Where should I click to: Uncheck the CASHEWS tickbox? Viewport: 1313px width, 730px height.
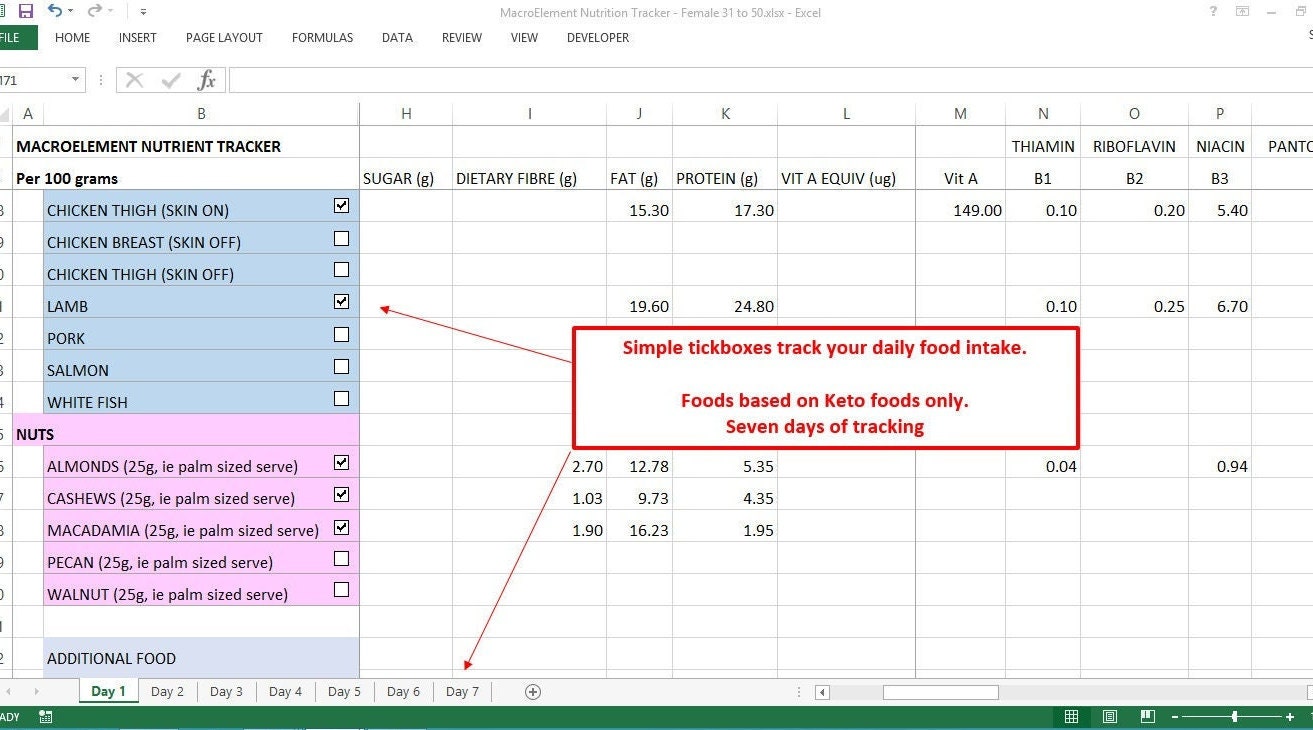341,494
